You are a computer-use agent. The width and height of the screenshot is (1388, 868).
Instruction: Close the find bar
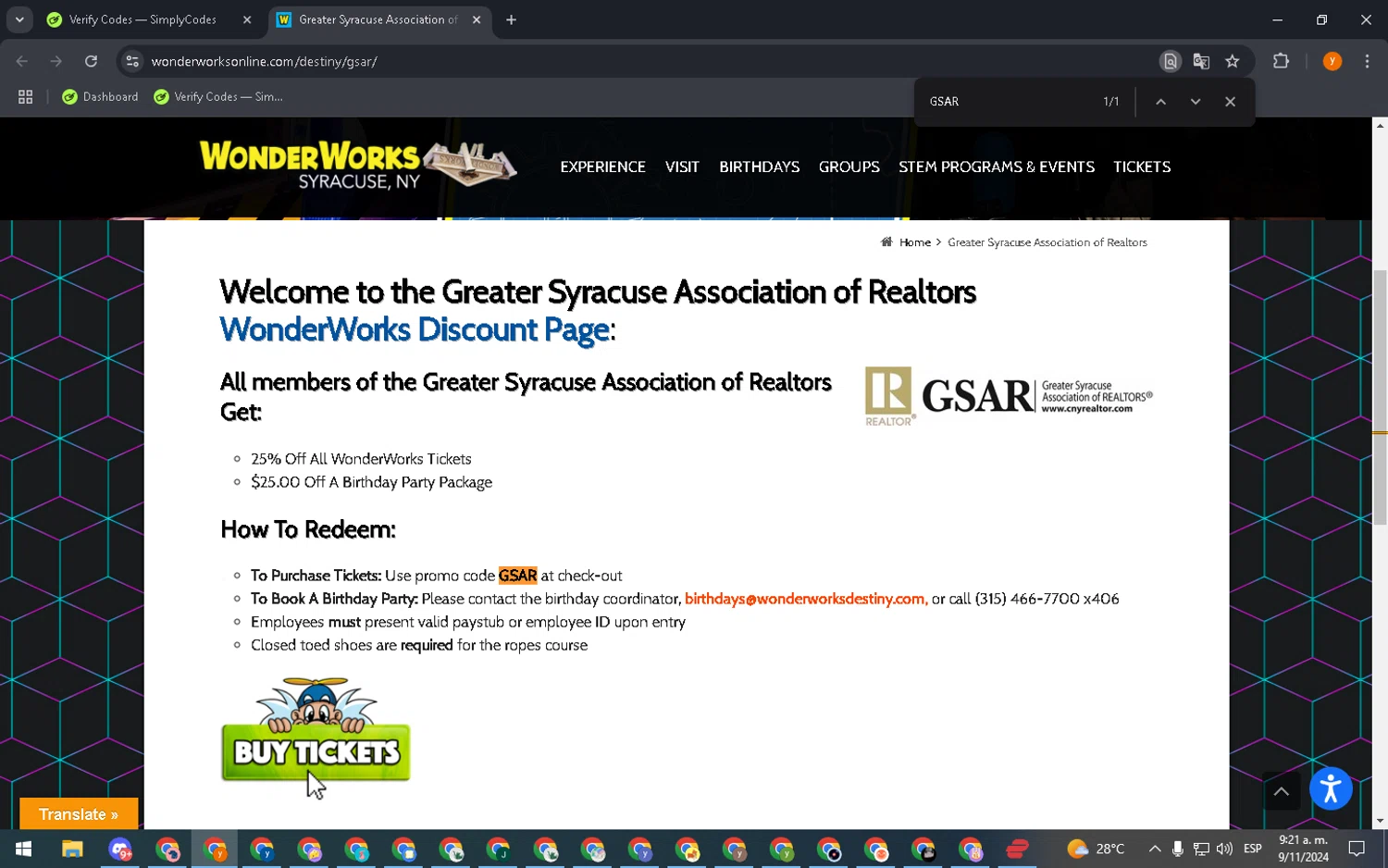pyautogui.click(x=1230, y=102)
